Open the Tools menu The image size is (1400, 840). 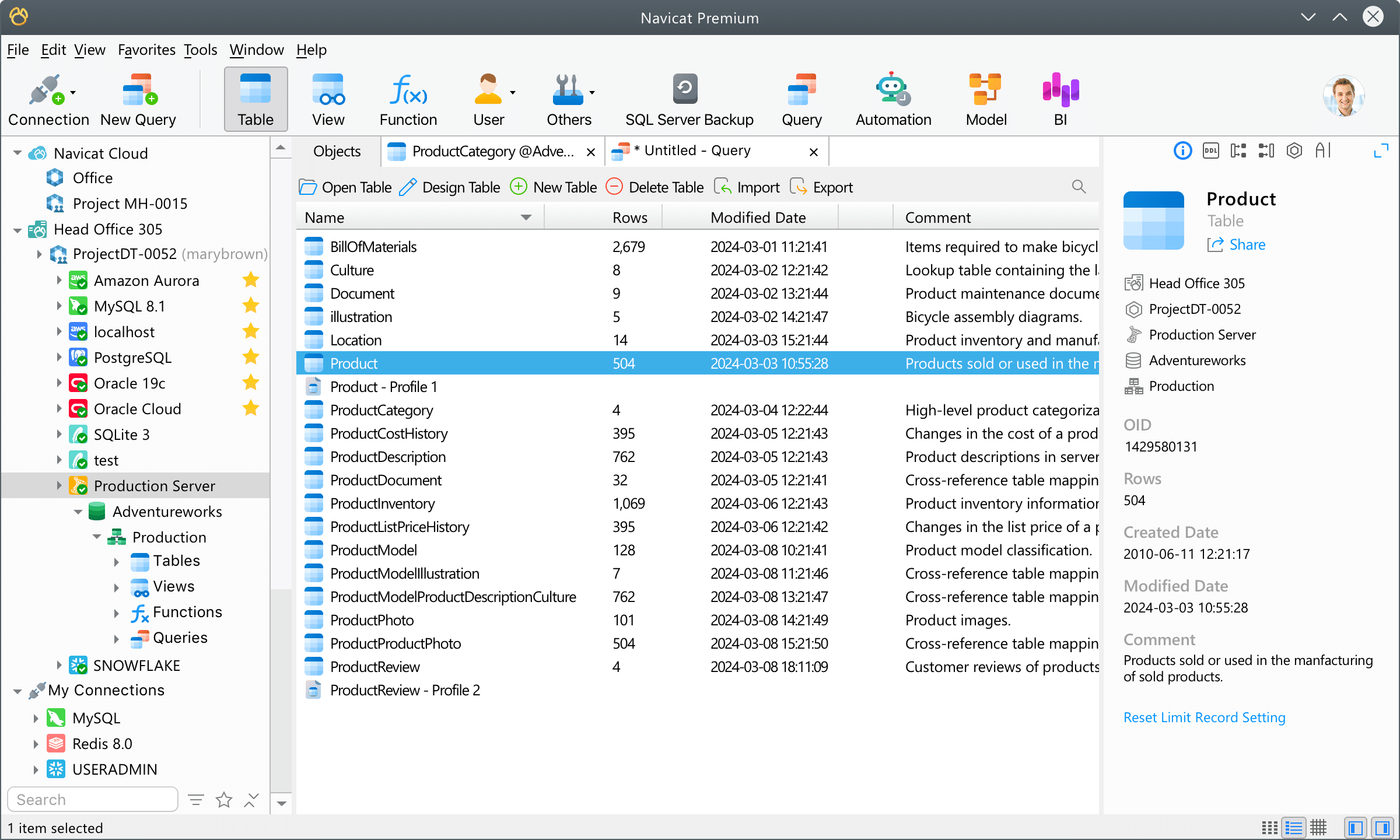(x=199, y=50)
